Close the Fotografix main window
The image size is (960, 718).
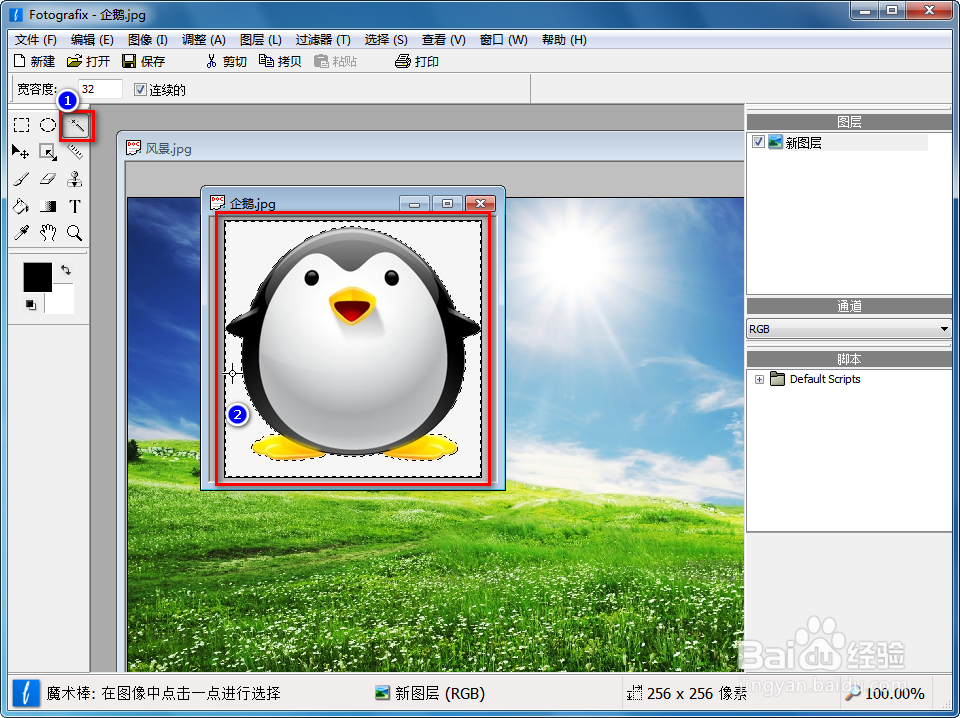click(x=928, y=10)
